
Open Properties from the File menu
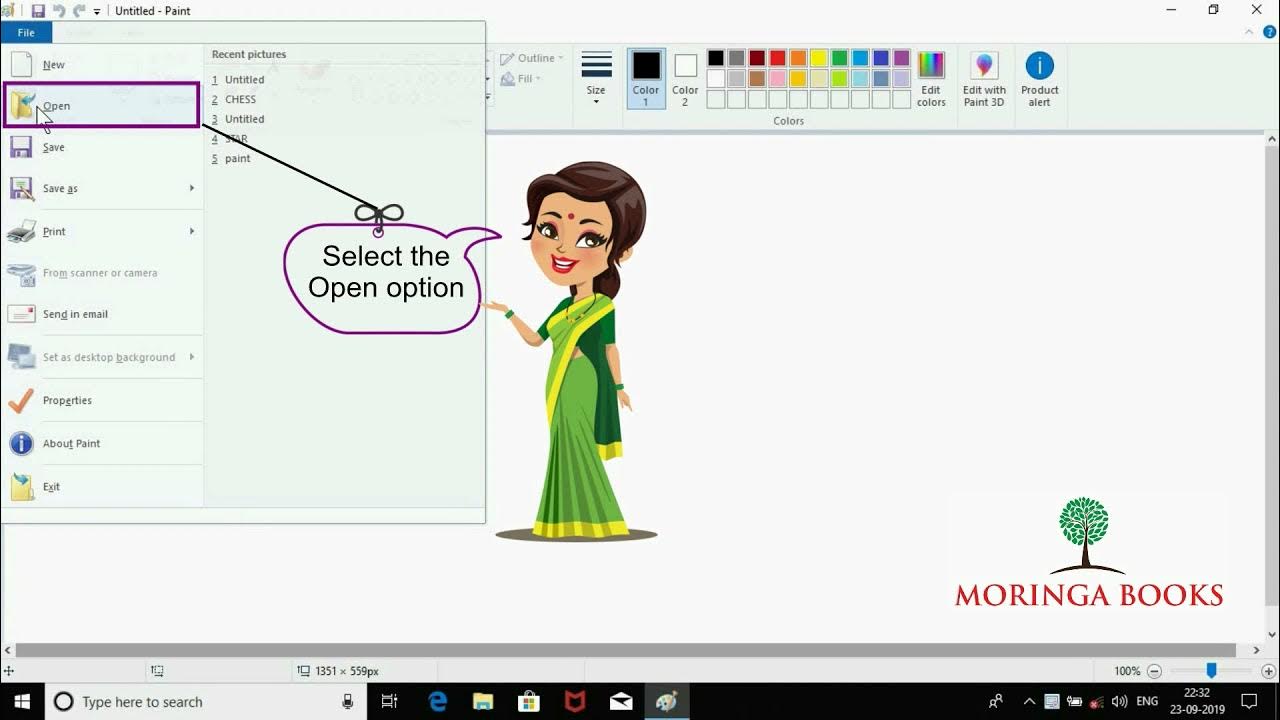(x=102, y=400)
